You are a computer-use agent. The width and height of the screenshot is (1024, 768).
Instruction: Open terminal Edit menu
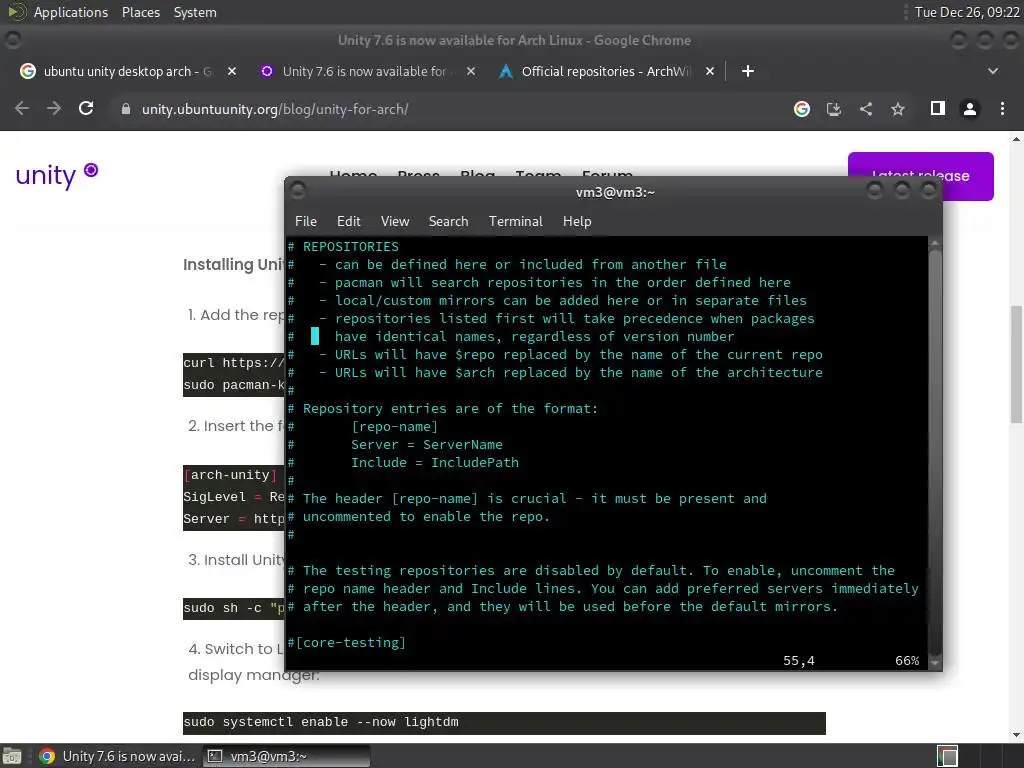(349, 221)
